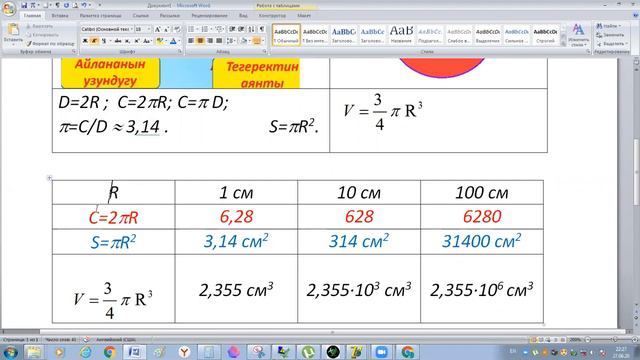Toggle strikethrough formatting
The image size is (640, 360).
pyautogui.click(x=118, y=41)
